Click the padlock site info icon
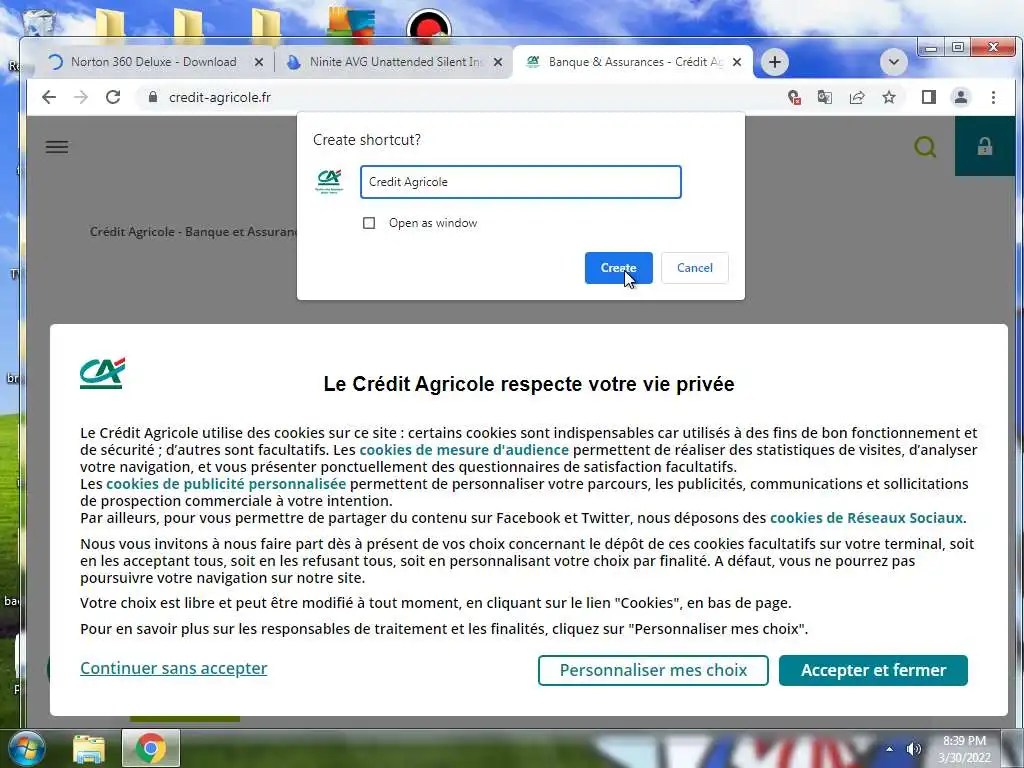Screen dimensions: 1024x768 click(153, 97)
